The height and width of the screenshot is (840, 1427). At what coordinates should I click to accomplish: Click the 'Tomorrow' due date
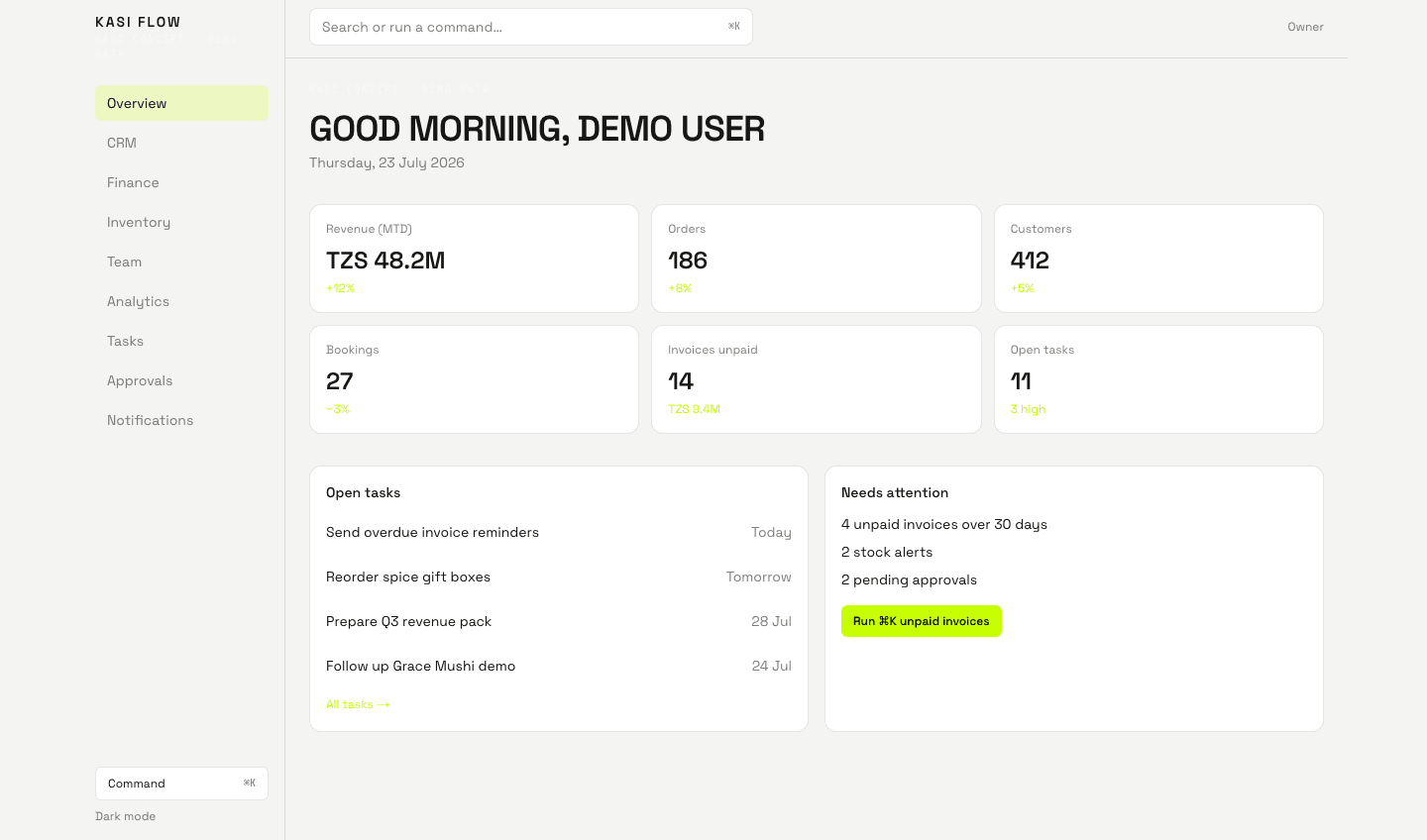pos(759,577)
